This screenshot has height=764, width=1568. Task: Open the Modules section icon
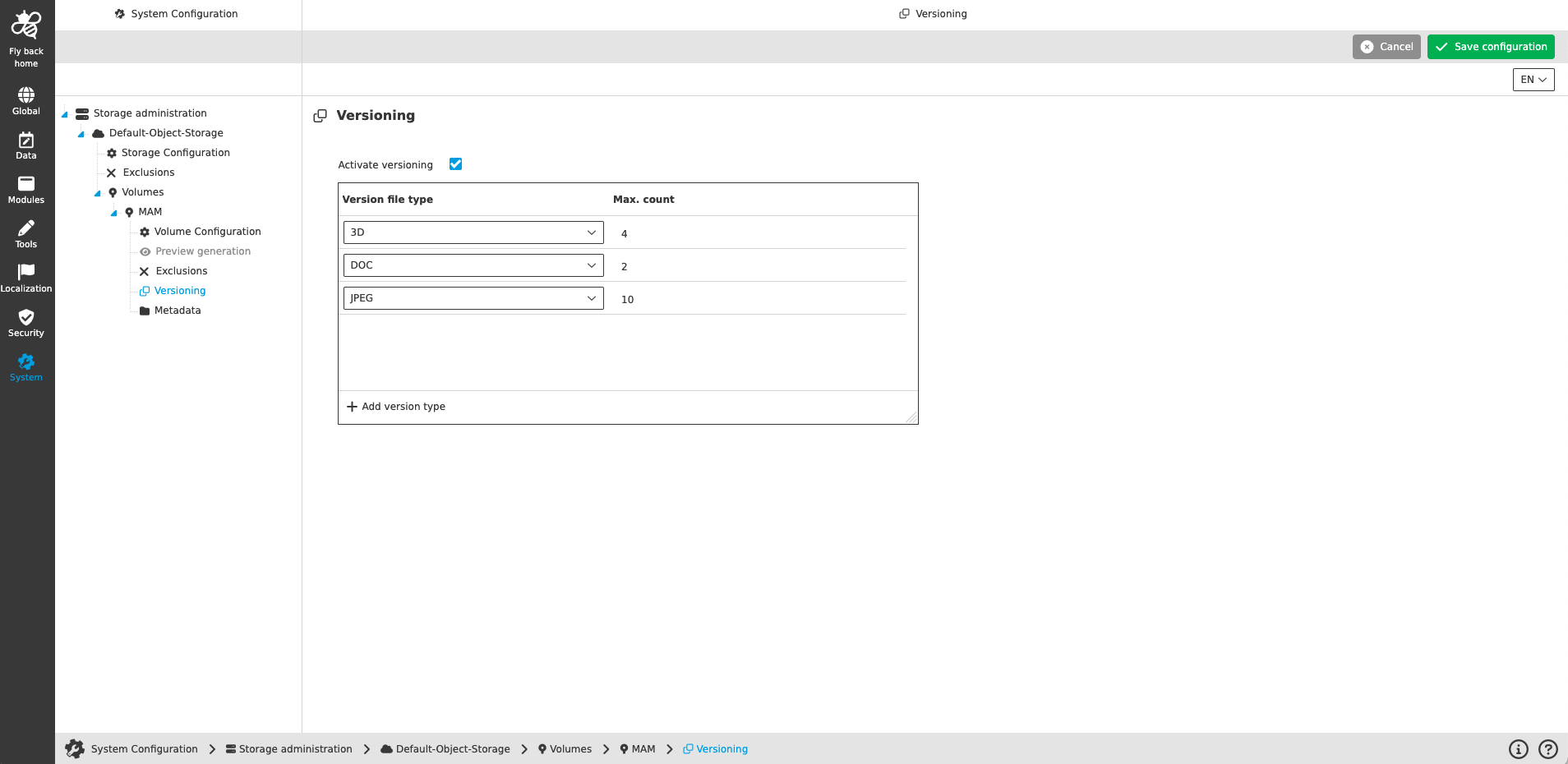point(25,184)
